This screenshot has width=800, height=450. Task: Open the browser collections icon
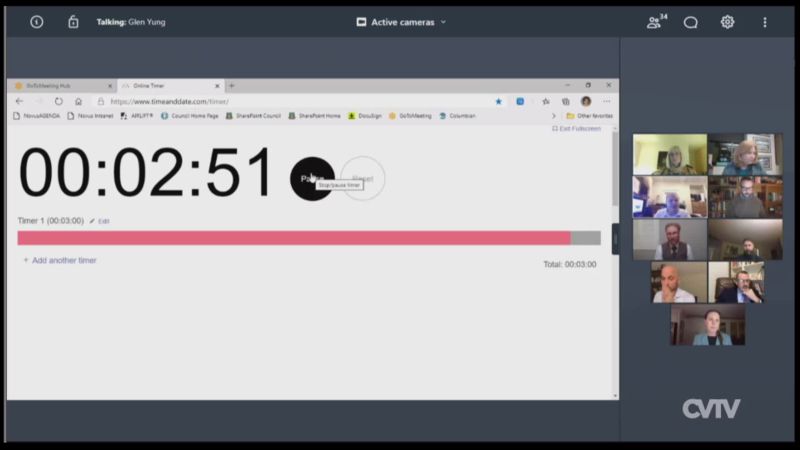(x=565, y=102)
